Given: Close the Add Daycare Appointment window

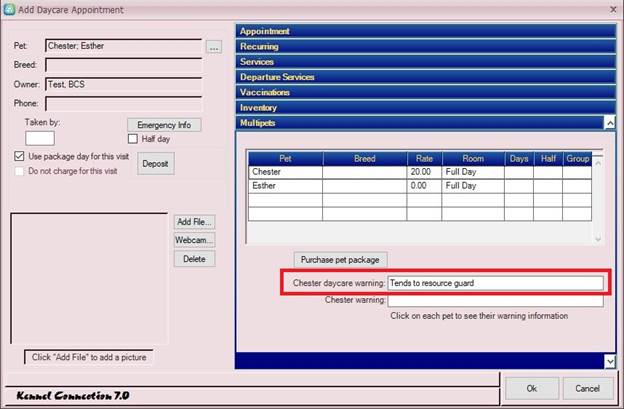Looking at the screenshot, I should pyautogui.click(x=611, y=9).
